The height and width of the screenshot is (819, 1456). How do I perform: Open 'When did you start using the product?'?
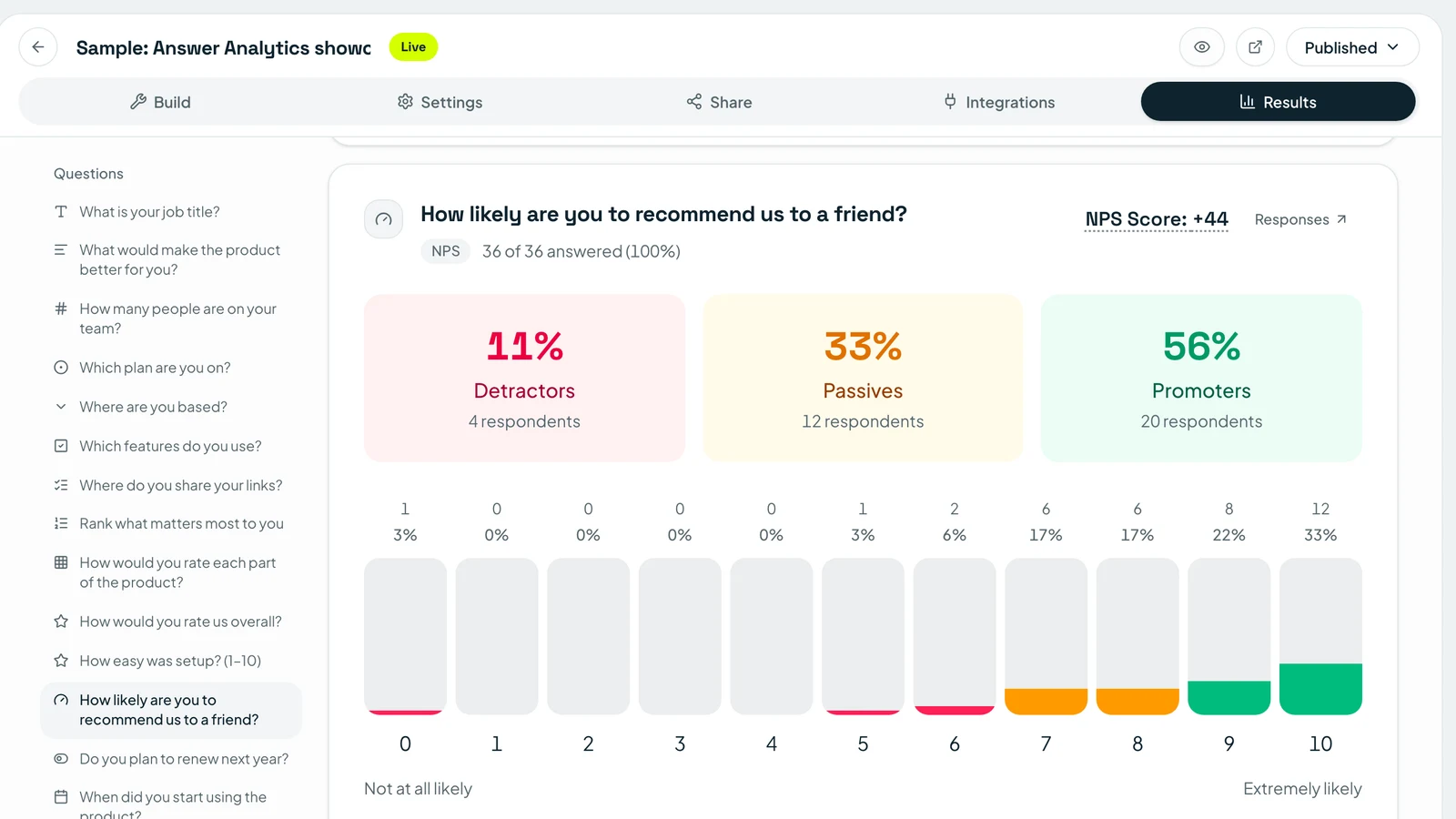point(173,804)
